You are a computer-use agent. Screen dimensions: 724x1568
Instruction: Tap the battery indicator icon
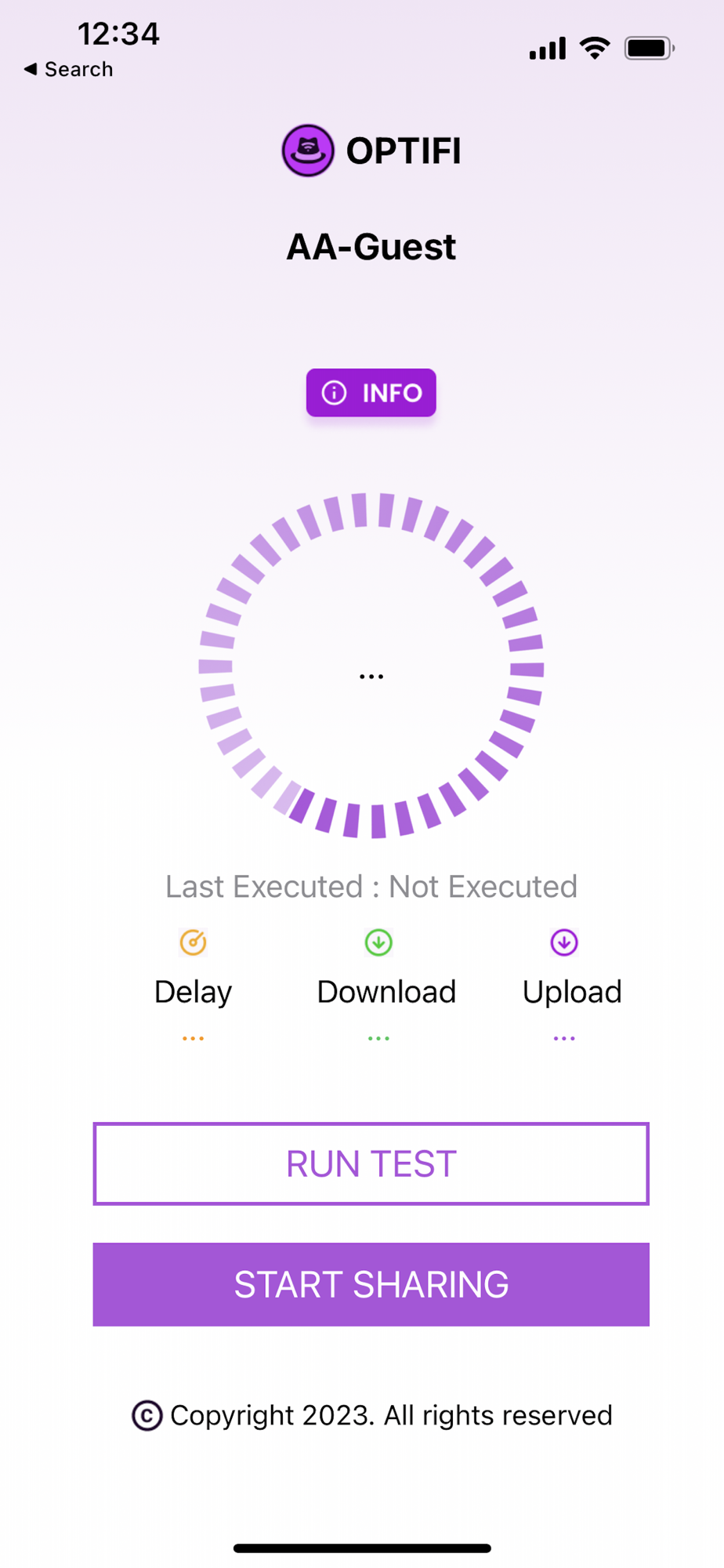click(x=650, y=49)
